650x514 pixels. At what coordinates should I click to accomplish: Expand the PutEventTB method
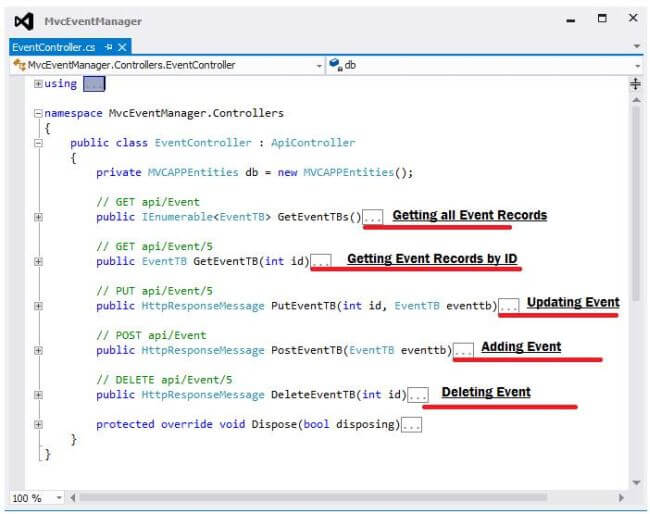pos(38,306)
